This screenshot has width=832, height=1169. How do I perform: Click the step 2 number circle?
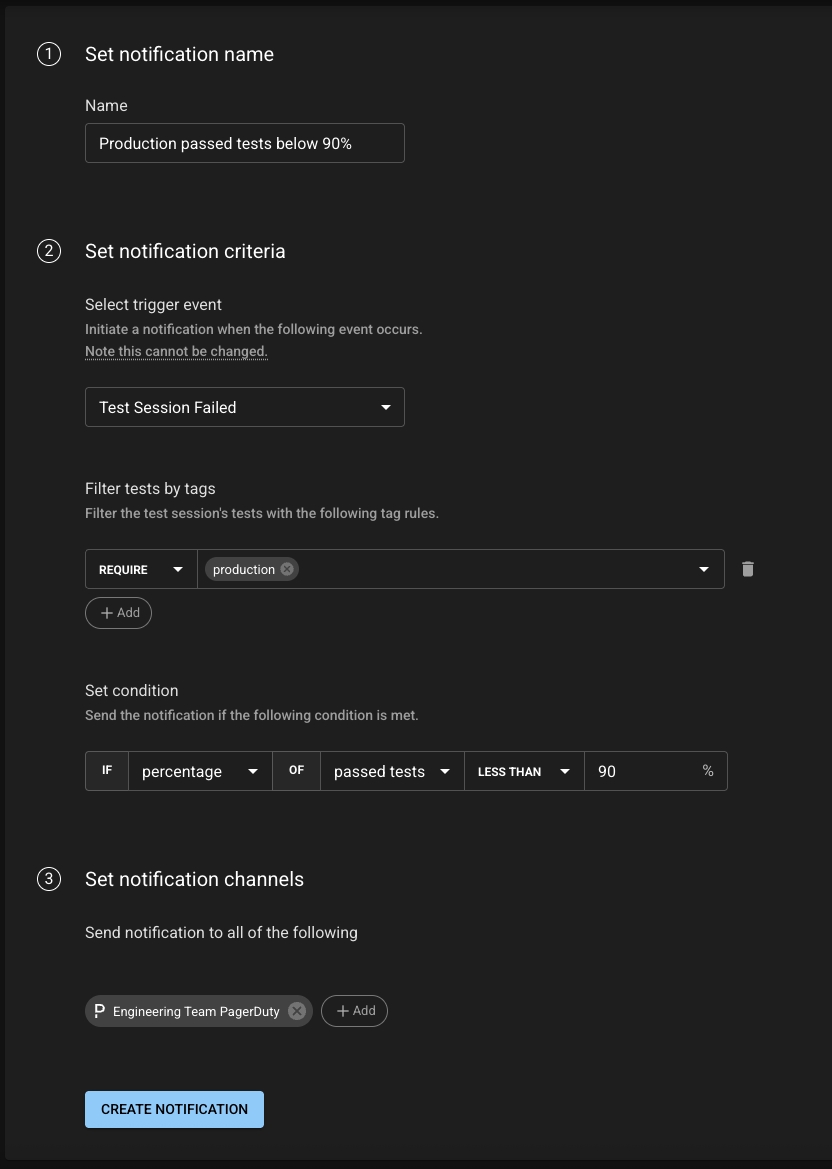pyautogui.click(x=49, y=251)
